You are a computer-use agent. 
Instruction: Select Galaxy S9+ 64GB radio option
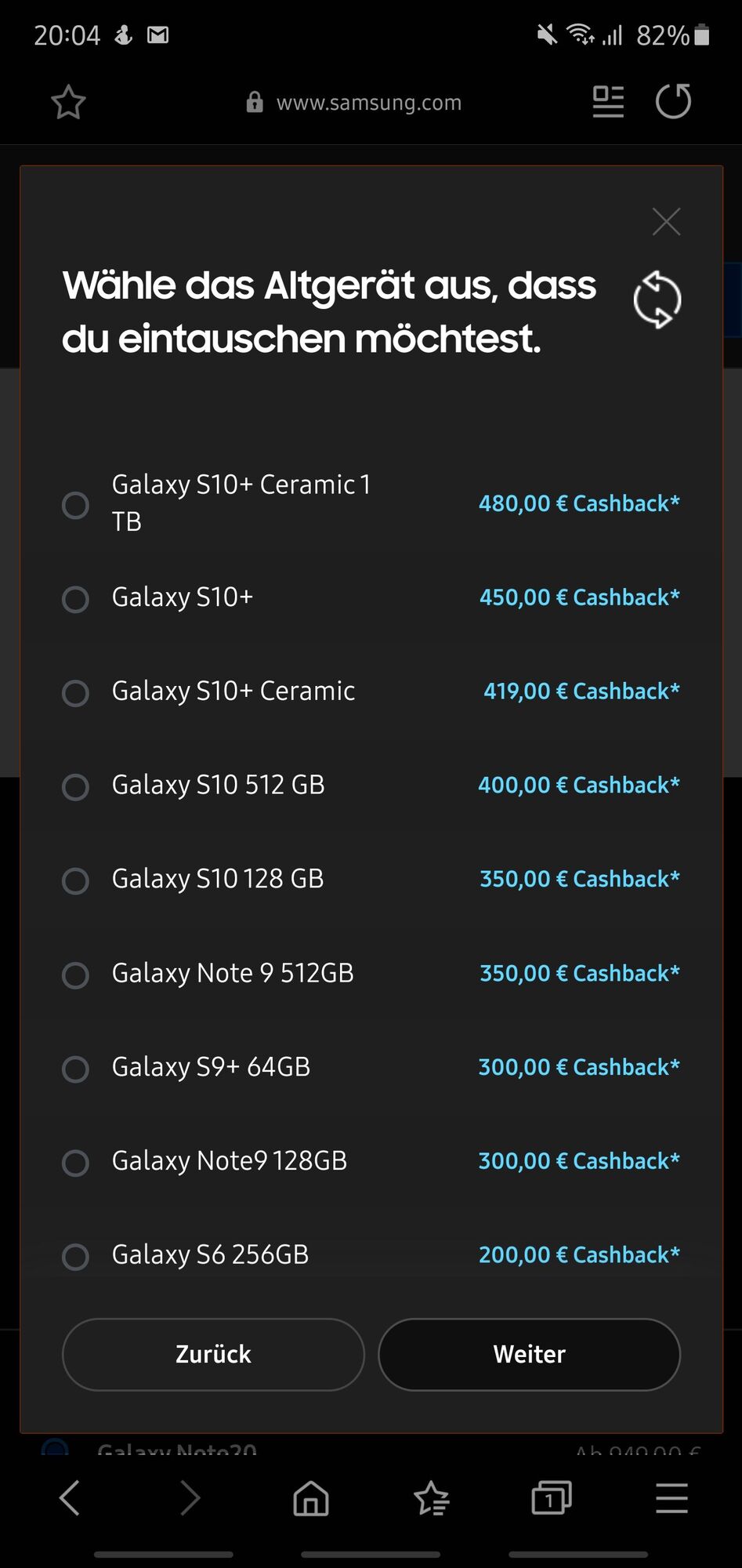pyautogui.click(x=75, y=1069)
